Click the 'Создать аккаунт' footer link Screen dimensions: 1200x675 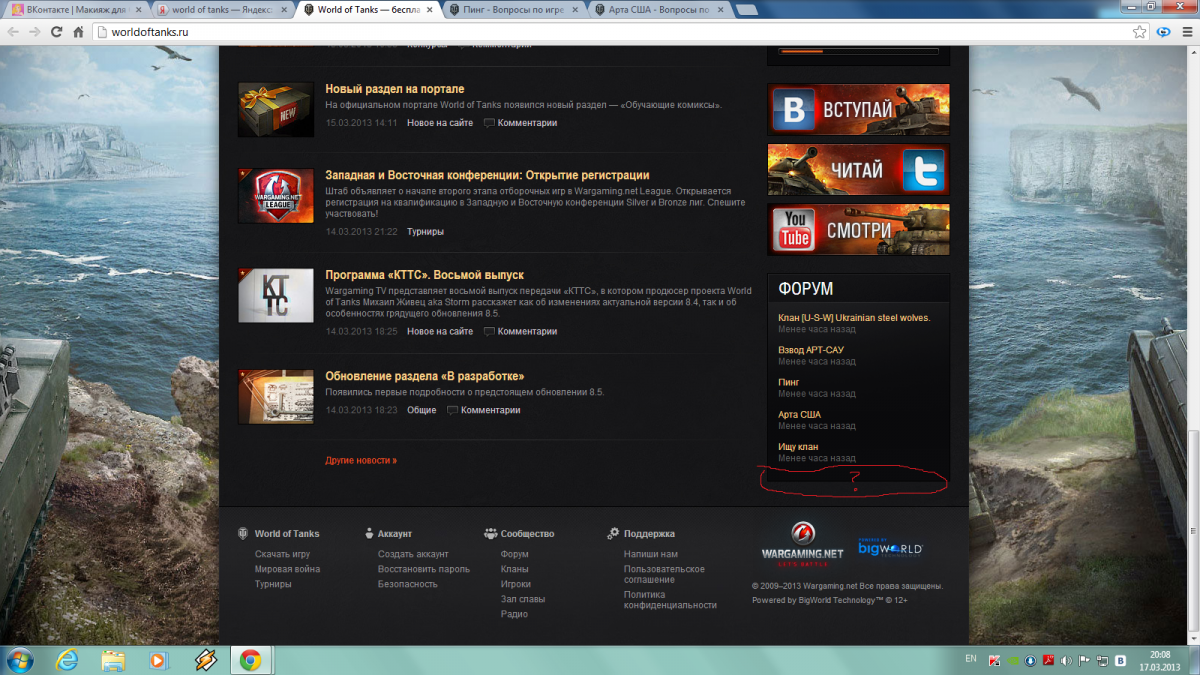(x=413, y=554)
